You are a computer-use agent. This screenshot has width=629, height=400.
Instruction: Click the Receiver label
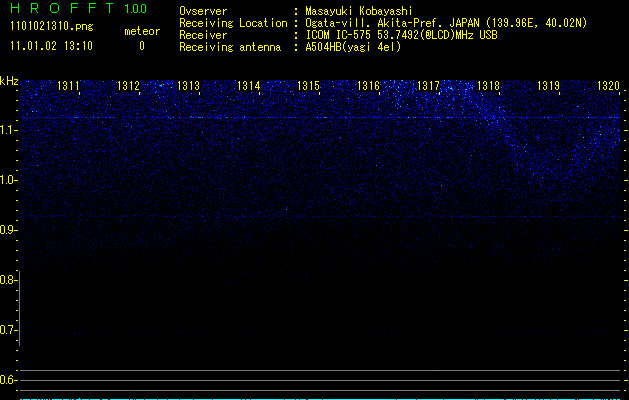[203, 35]
